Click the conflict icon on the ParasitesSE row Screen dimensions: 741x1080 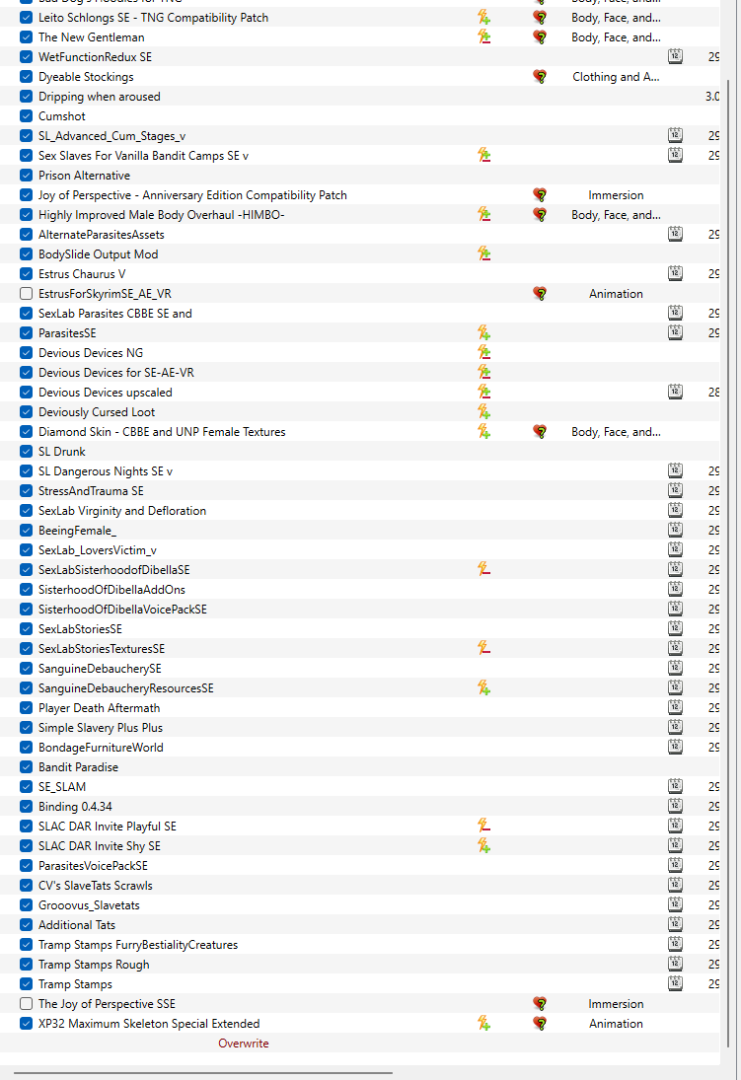tap(484, 333)
